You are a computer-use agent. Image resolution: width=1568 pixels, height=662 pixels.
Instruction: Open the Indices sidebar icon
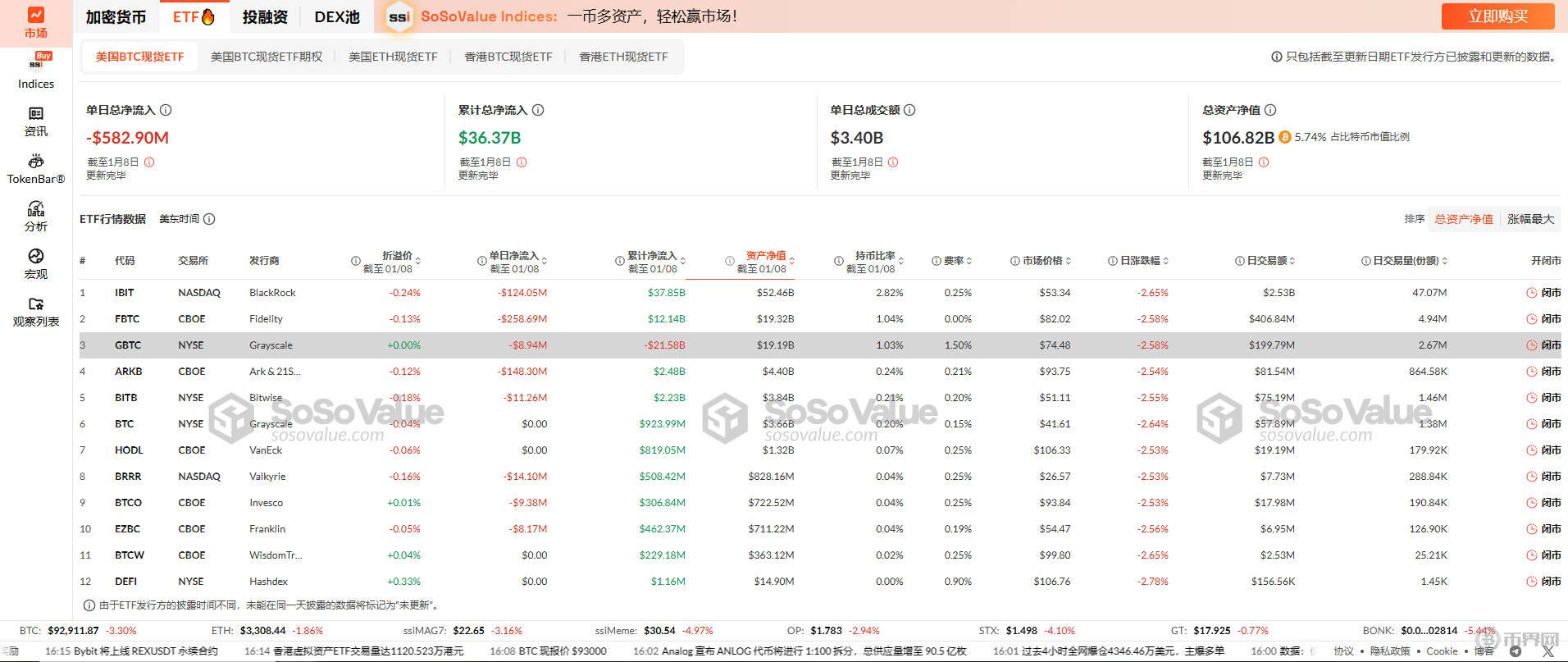36,71
